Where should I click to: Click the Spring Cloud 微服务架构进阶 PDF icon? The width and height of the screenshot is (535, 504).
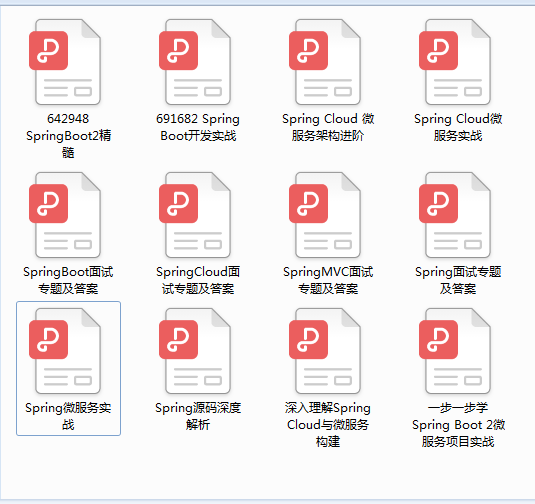pyautogui.click(x=325, y=62)
